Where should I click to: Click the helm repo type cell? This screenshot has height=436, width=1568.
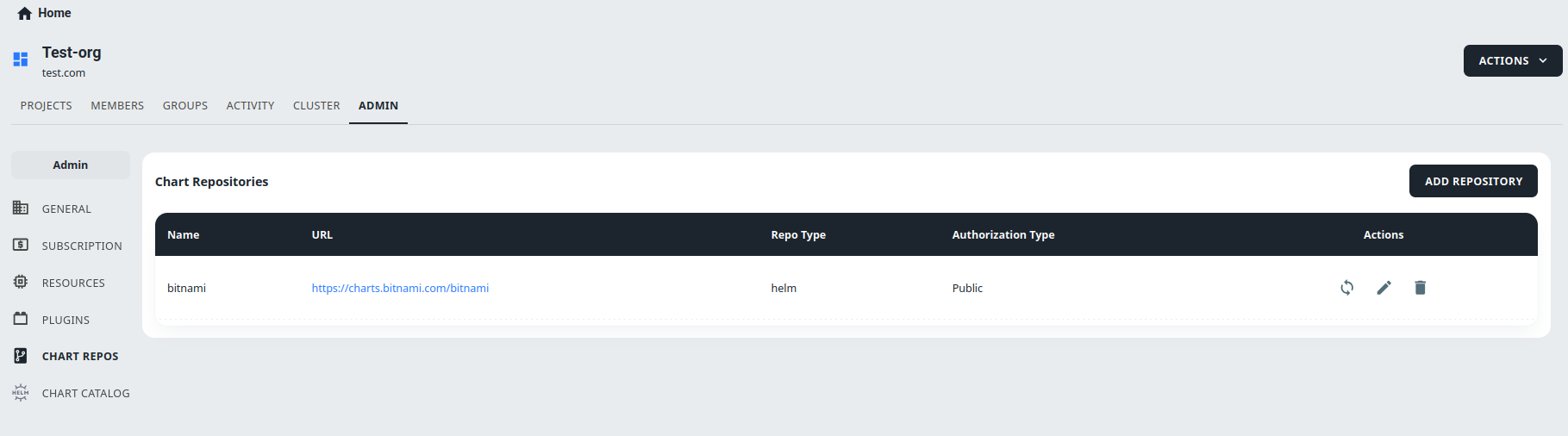click(x=784, y=288)
